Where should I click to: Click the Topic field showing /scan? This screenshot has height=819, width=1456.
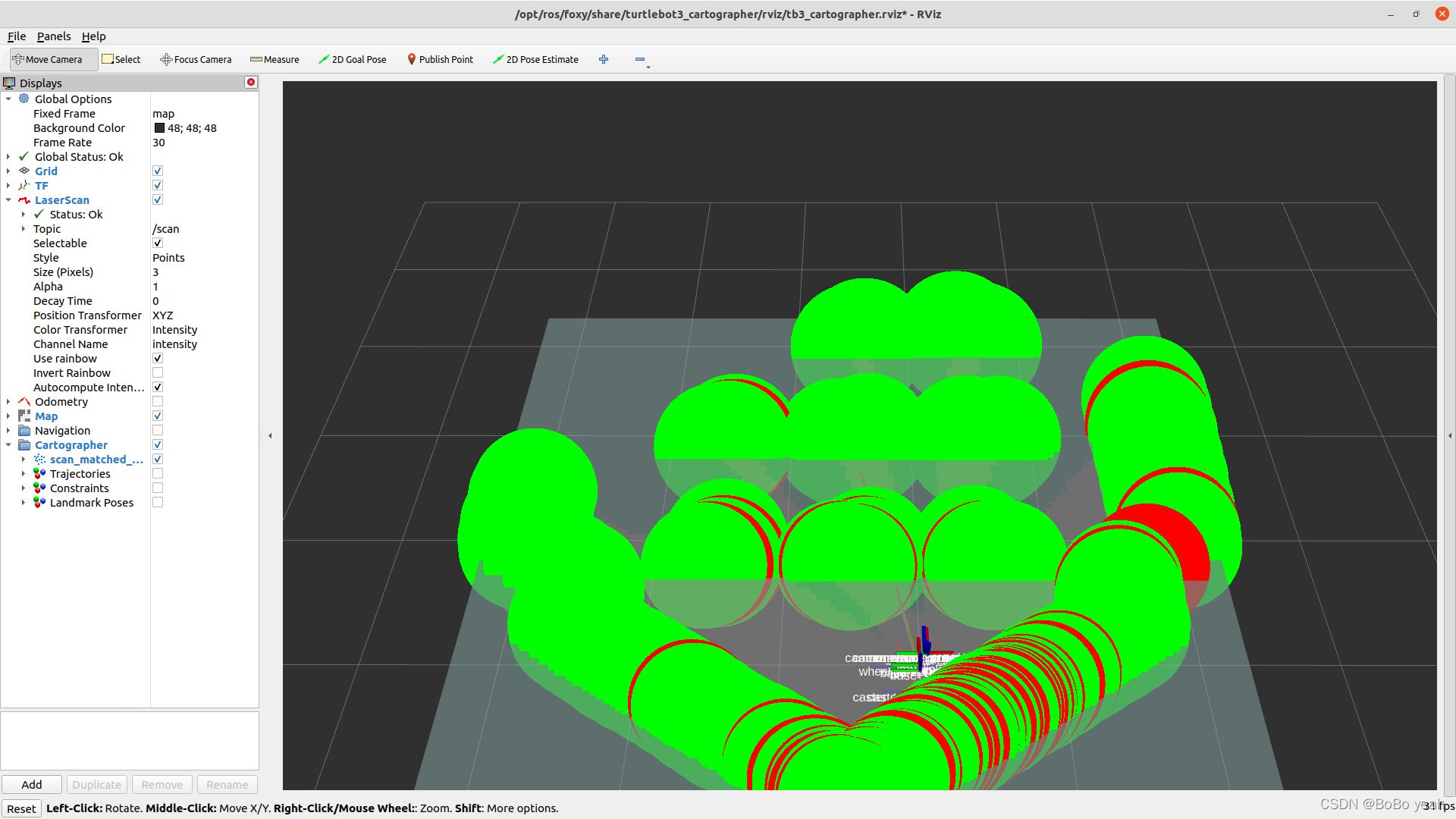coord(166,228)
